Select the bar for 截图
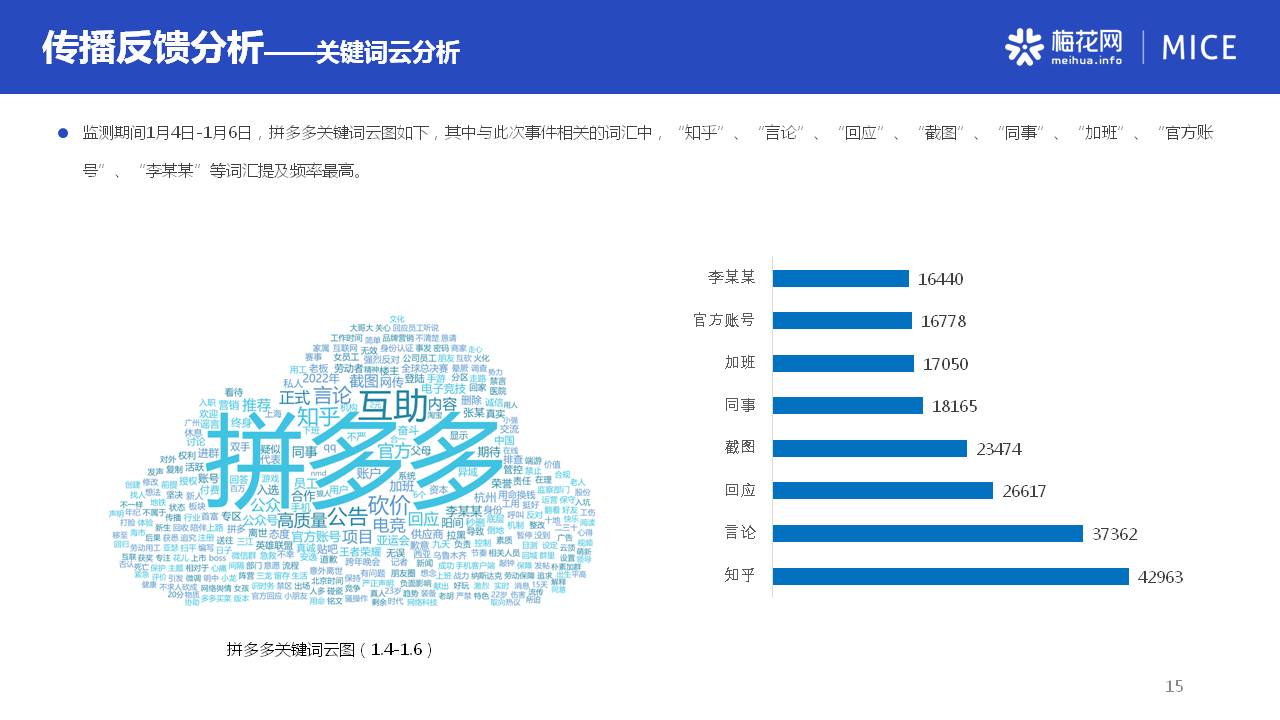The height and width of the screenshot is (720, 1280). click(x=869, y=448)
